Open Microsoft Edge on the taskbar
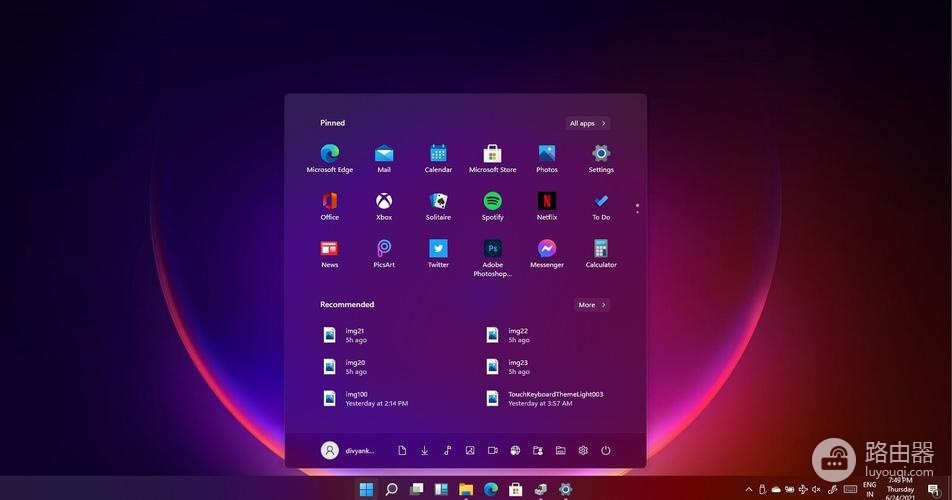The width and height of the screenshot is (952, 500). [x=491, y=489]
